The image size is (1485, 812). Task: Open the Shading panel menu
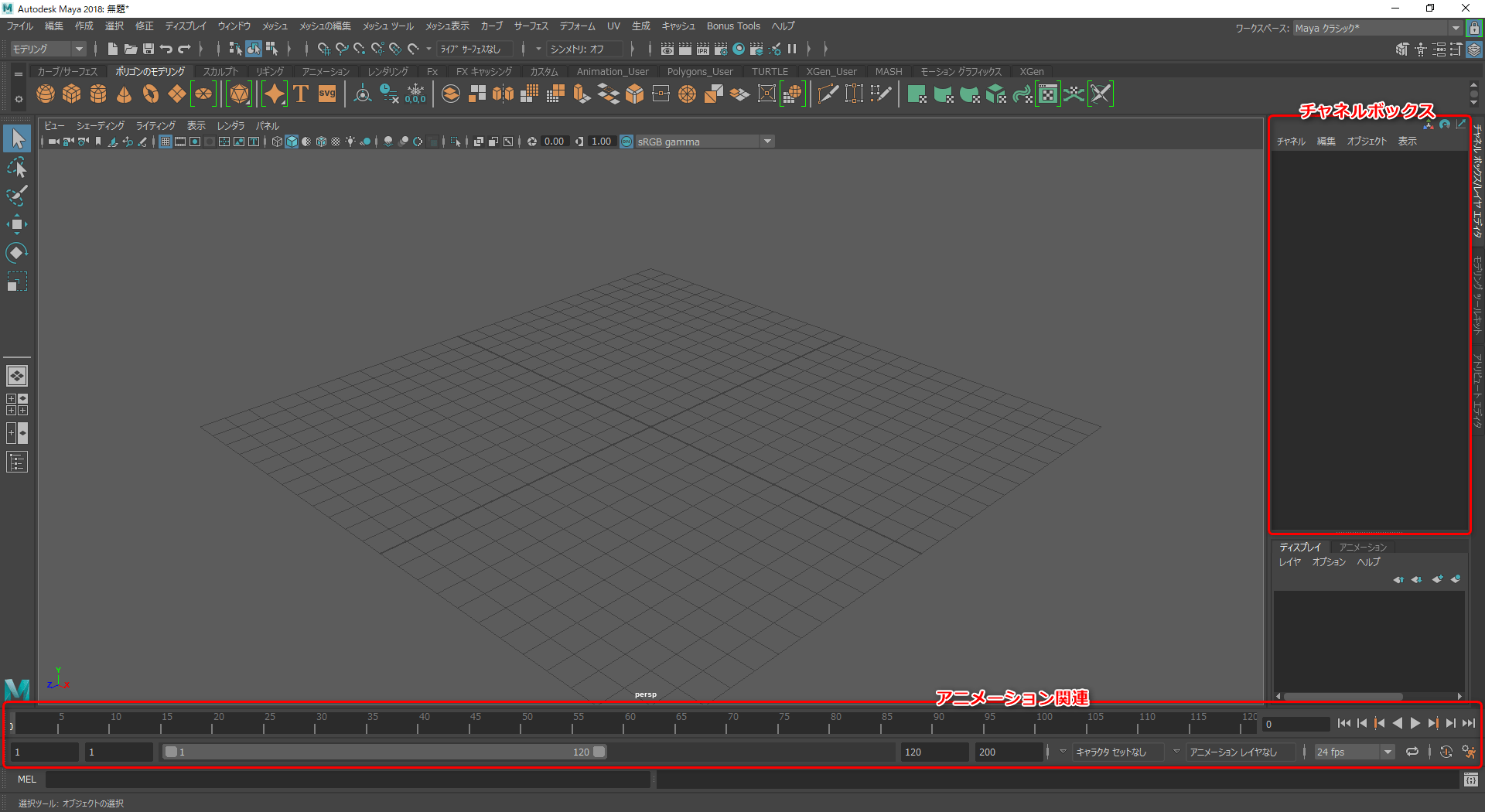(x=100, y=125)
